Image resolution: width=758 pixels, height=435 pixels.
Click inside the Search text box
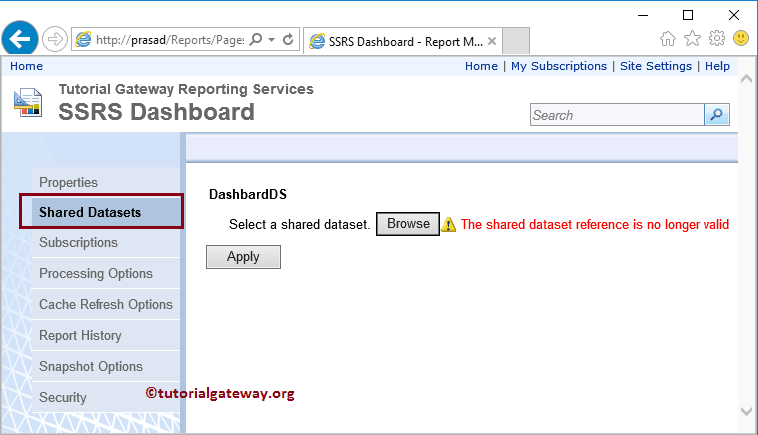click(617, 115)
